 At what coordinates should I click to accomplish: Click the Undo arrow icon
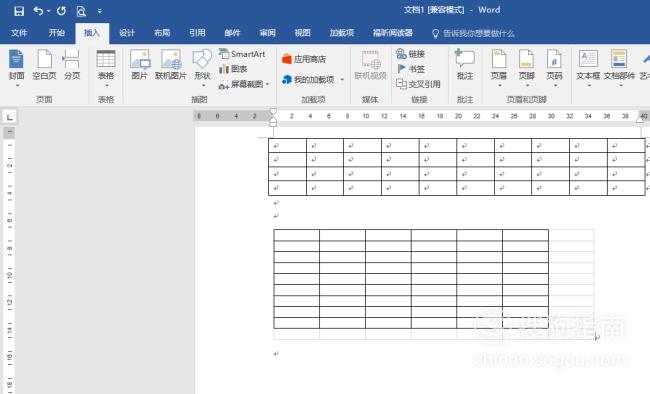pyautogui.click(x=38, y=11)
